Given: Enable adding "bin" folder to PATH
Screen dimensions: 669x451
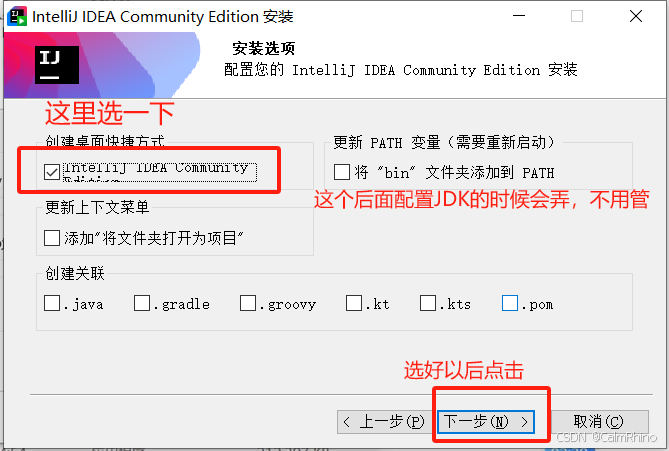Looking at the screenshot, I should tap(342, 172).
